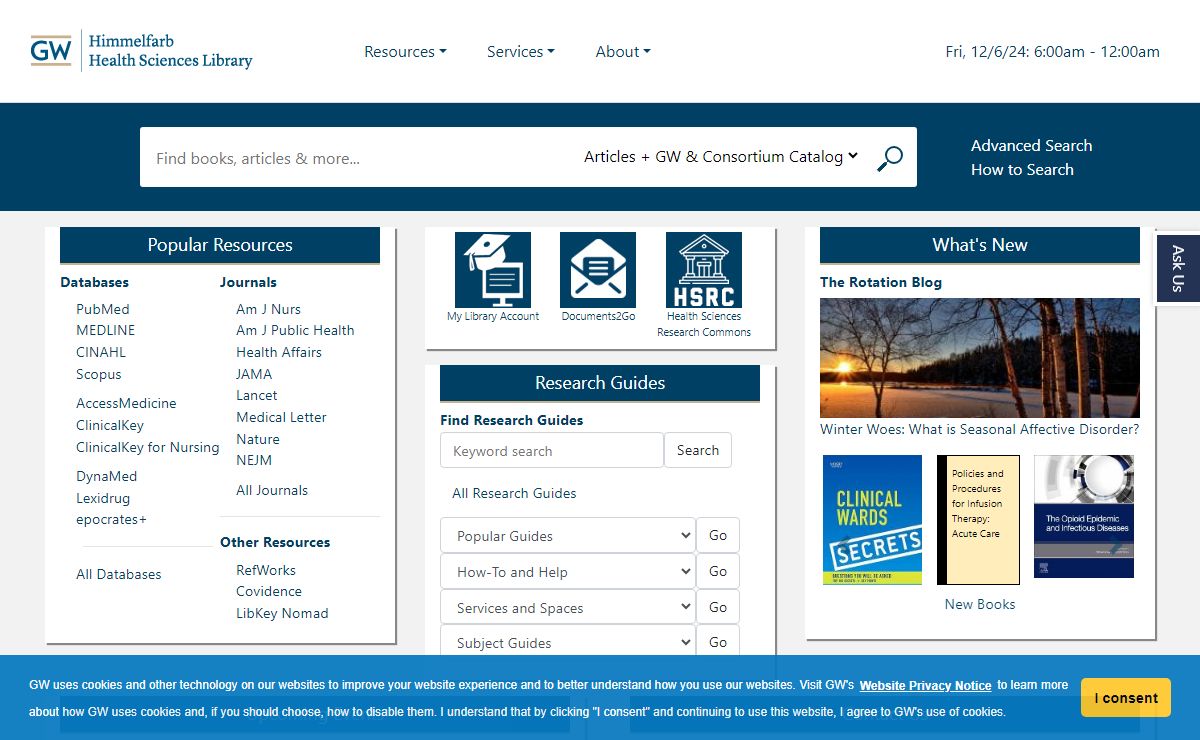Click the magnifying glass search icon
This screenshot has width=1200, height=740.
[x=889, y=158]
